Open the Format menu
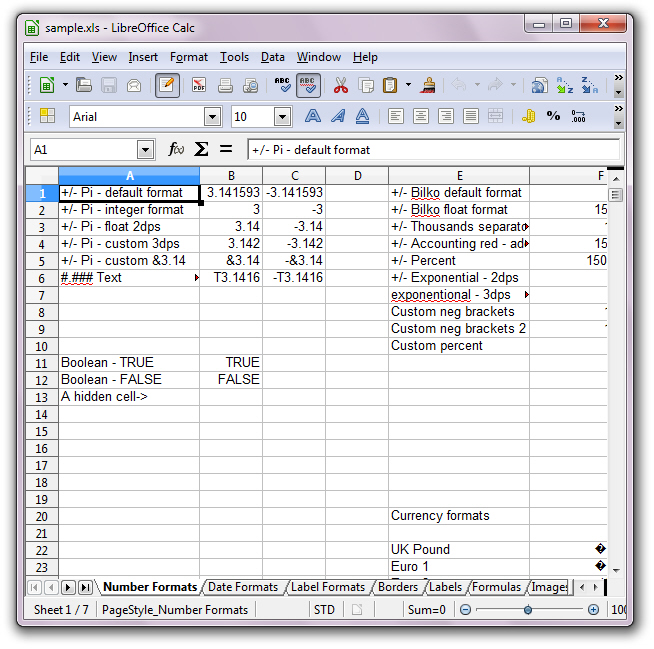The width and height of the screenshot is (654, 649). pyautogui.click(x=189, y=57)
